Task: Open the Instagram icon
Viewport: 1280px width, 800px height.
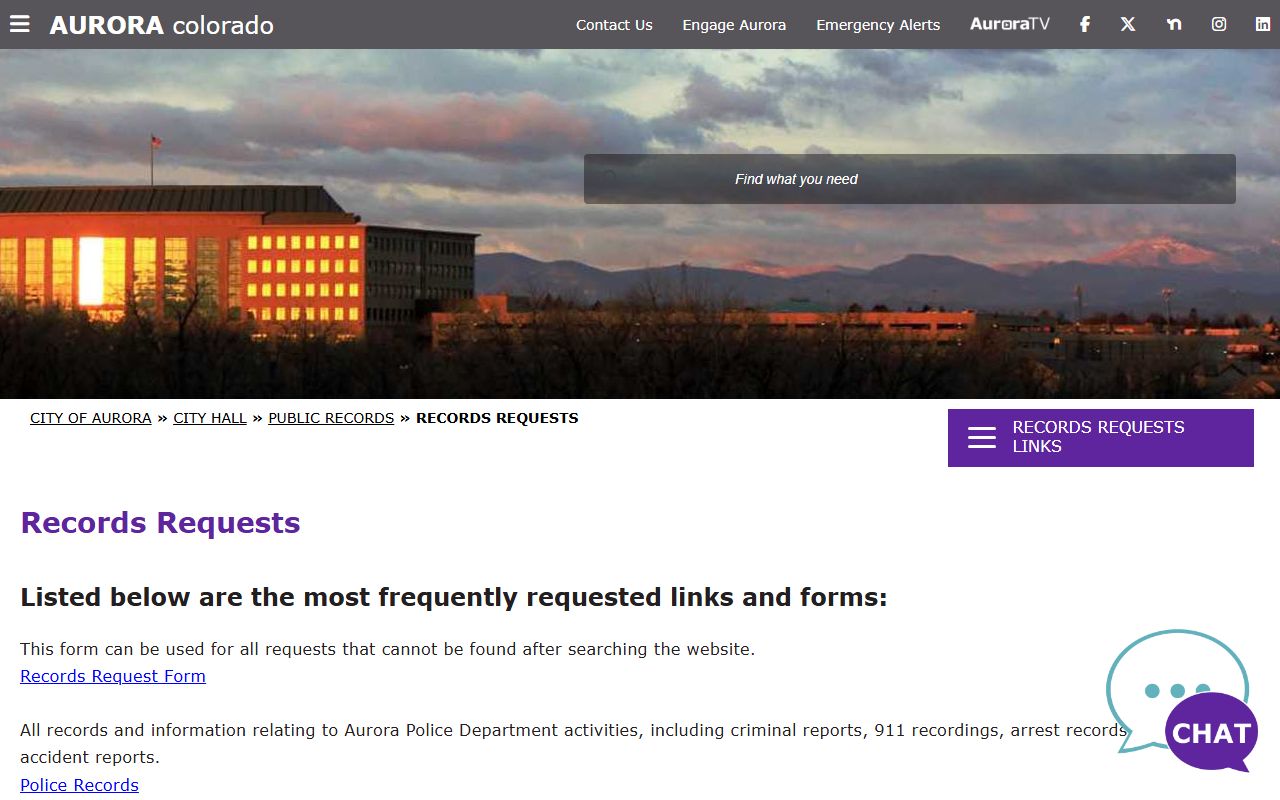Action: pos(1219,24)
